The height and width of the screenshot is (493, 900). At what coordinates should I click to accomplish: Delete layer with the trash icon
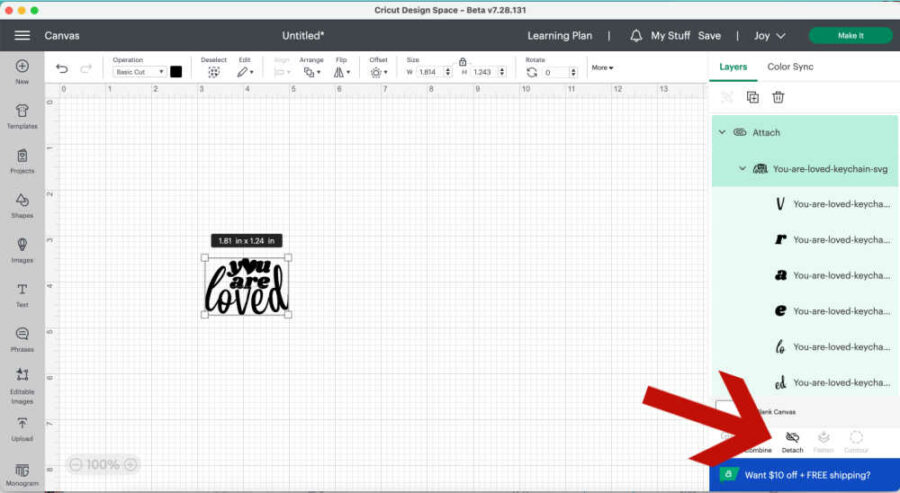(778, 97)
